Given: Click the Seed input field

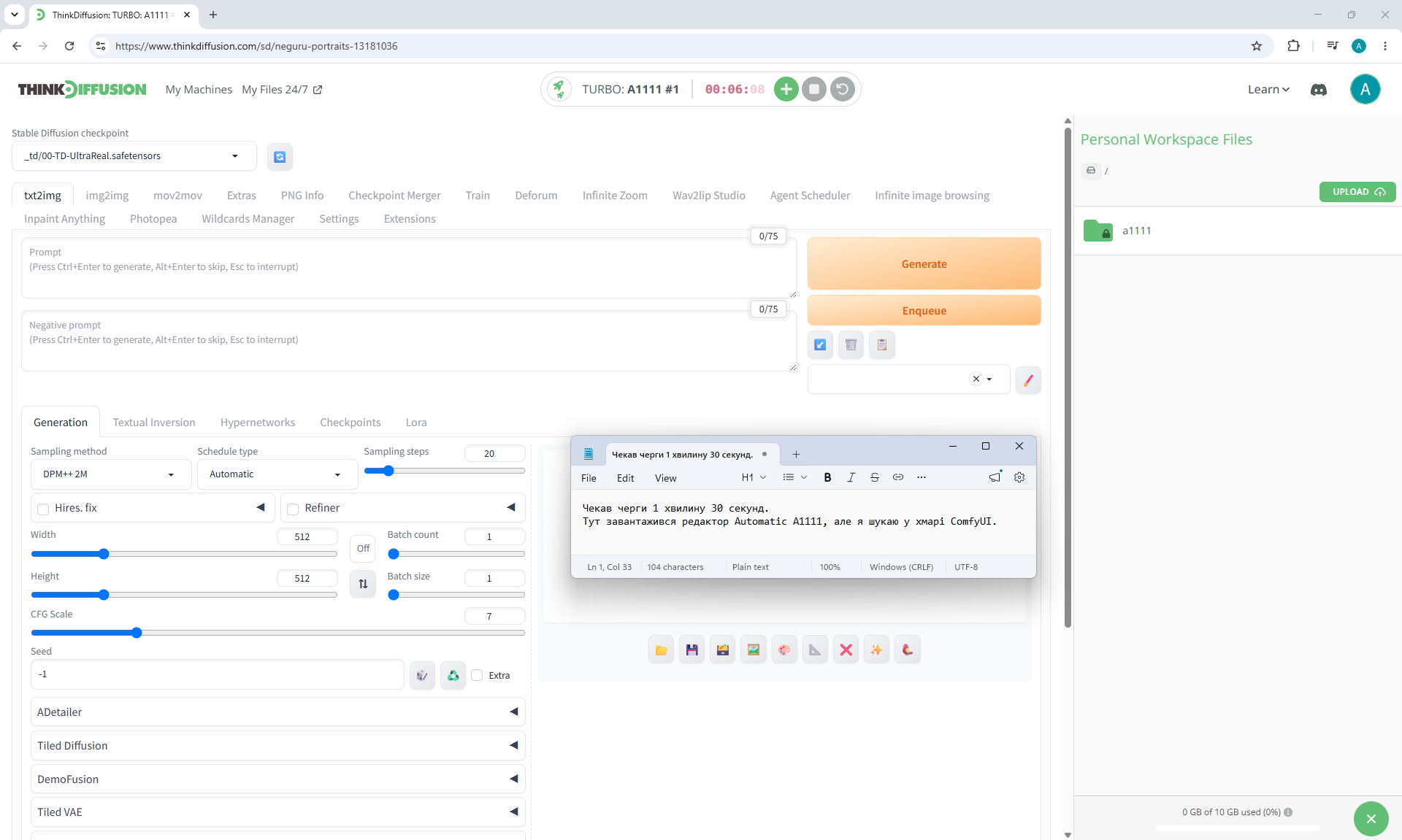Looking at the screenshot, I should [x=218, y=674].
